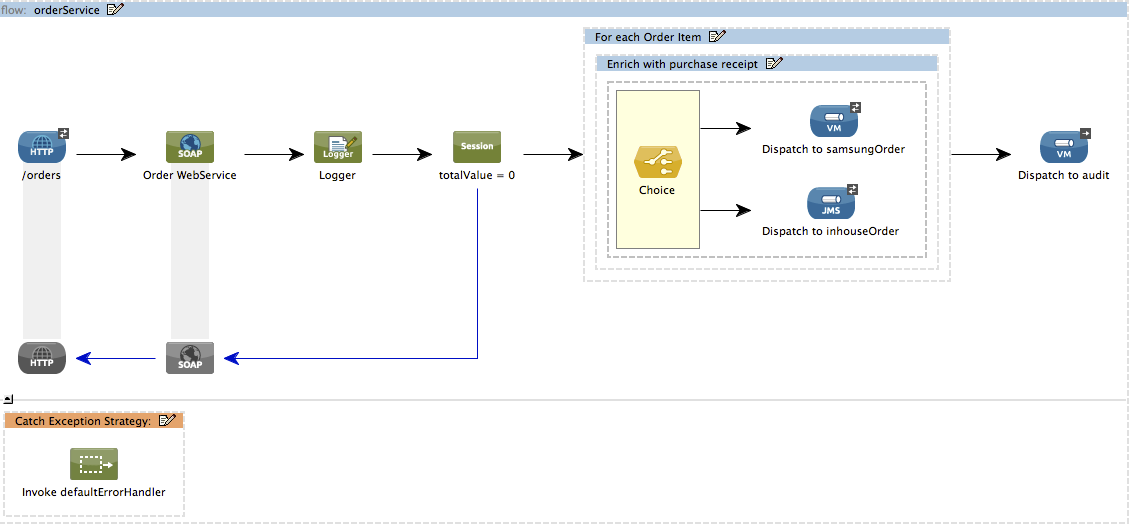Collapse the exception strategy section toggle

[x=9, y=398]
